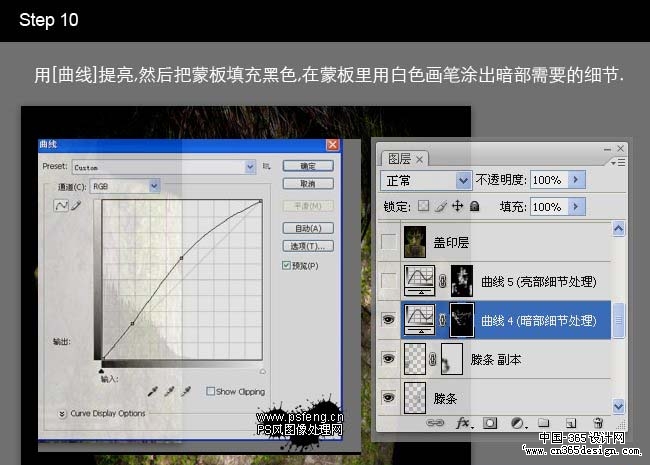Image resolution: width=650 pixels, height=465 pixels.
Task: Toggle the 预览(P) preview checkbox
Action: [x=286, y=265]
